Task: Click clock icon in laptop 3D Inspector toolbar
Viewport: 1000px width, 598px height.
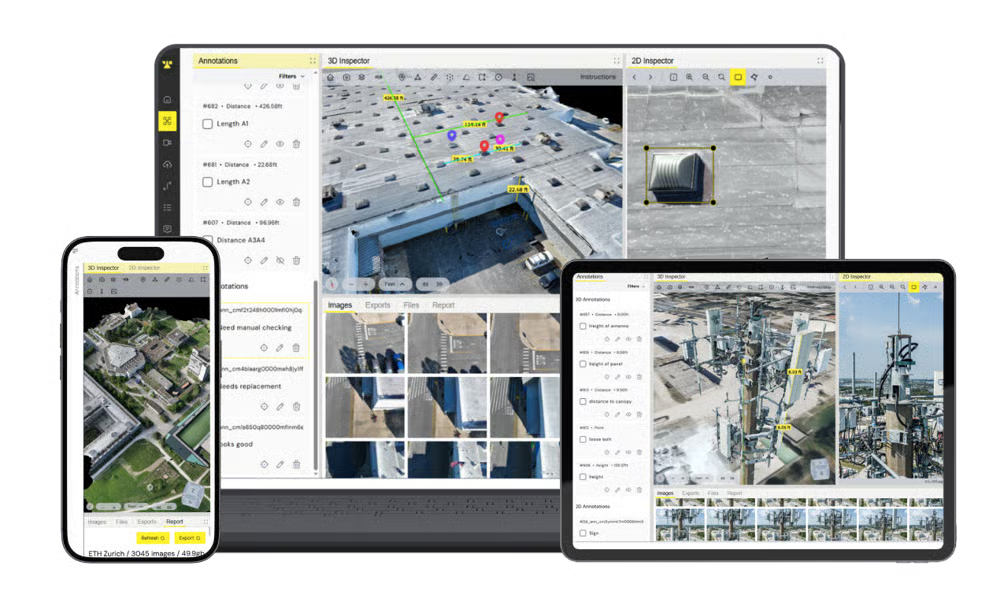Action: coord(498,77)
